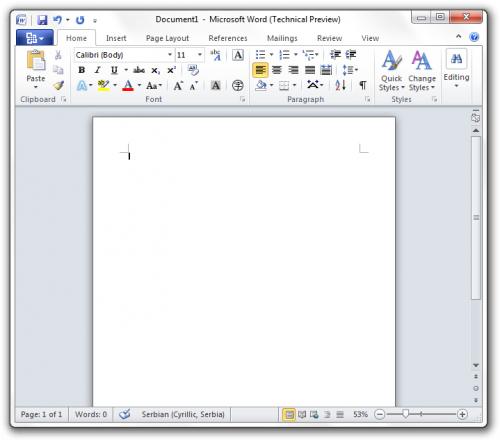Viewport: 500px width, 440px height.
Task: Toggle underline formatting
Action: 114,70
